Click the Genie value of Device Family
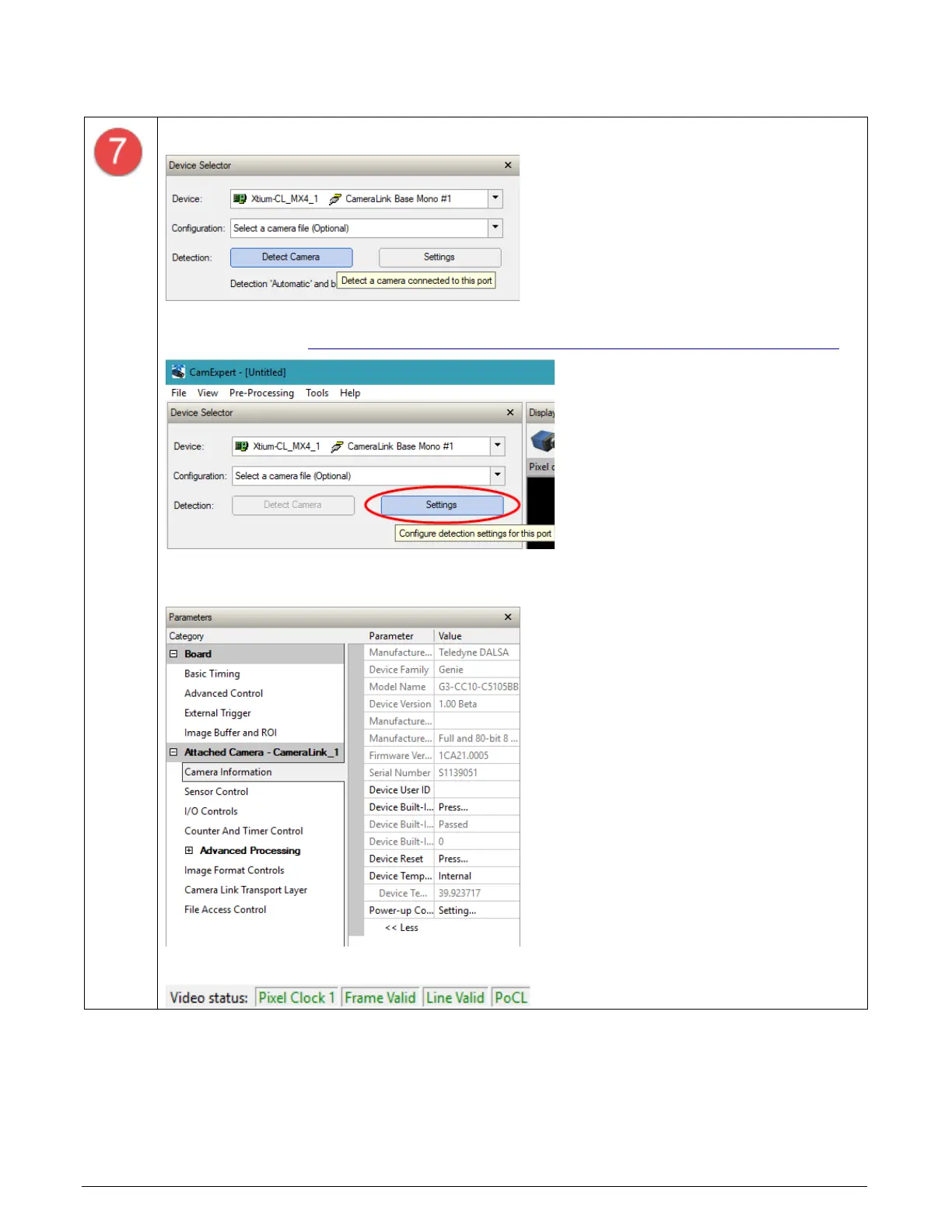This screenshot has width=952, height=1232. pos(477,669)
